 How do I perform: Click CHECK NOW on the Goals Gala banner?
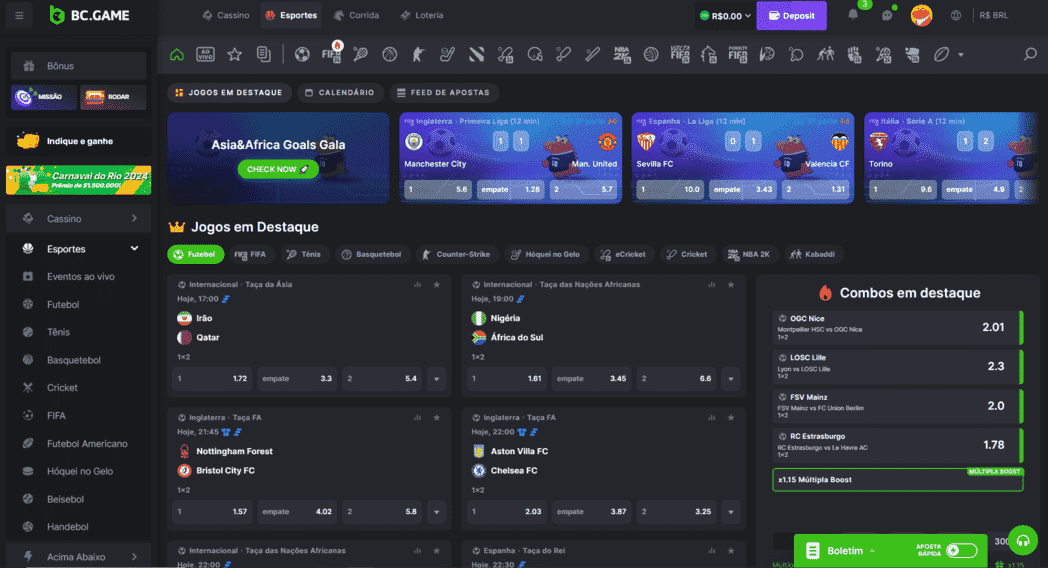tap(277, 170)
